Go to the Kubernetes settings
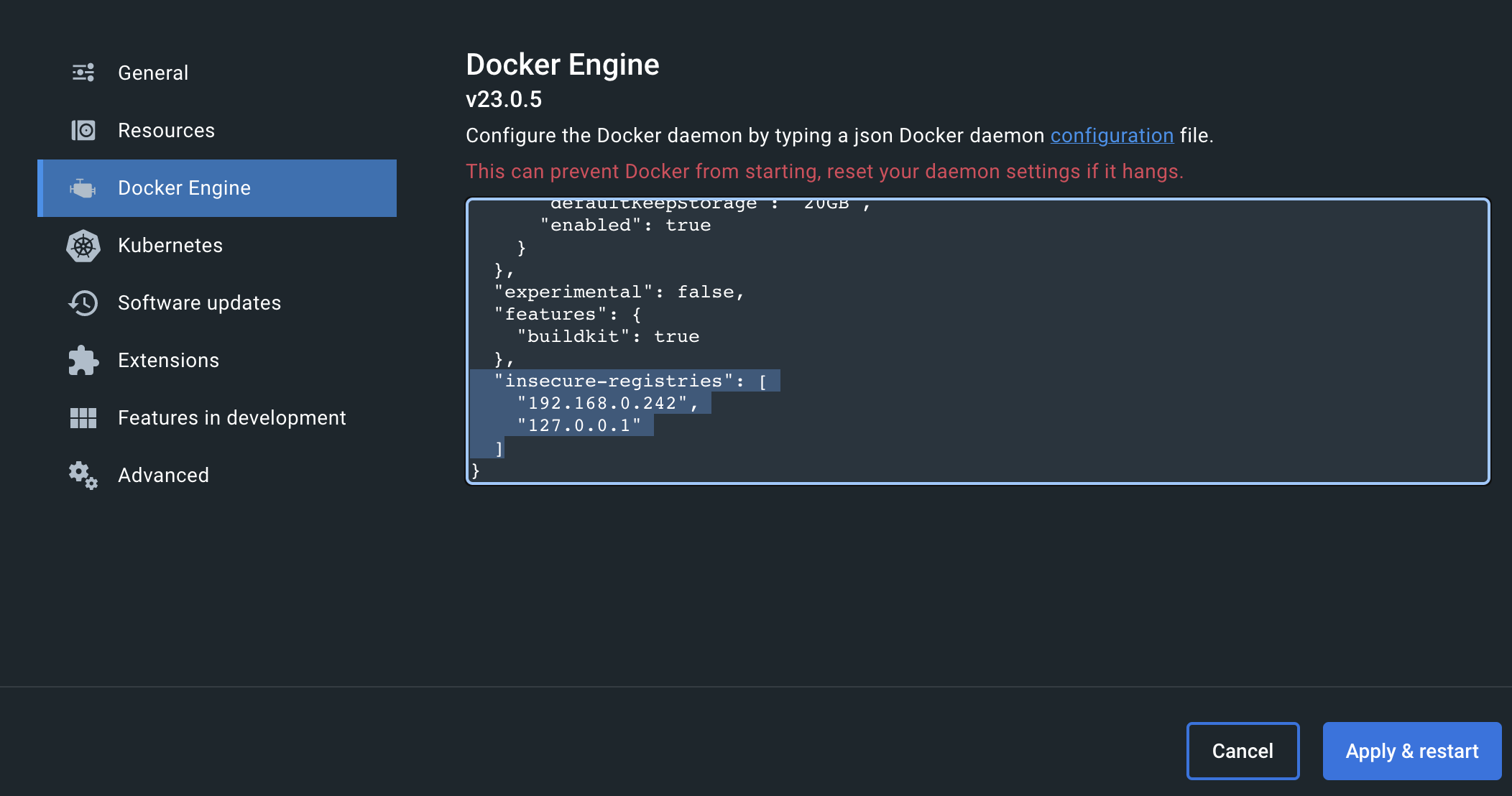1512x796 pixels. [x=217, y=246]
